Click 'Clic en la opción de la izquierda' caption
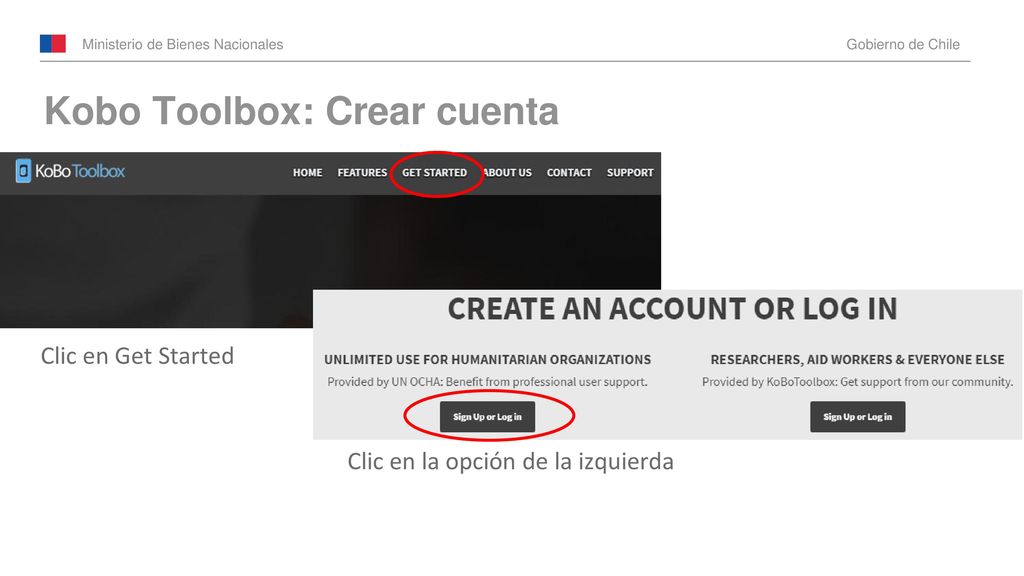The width and height of the screenshot is (1024, 576). (x=511, y=462)
